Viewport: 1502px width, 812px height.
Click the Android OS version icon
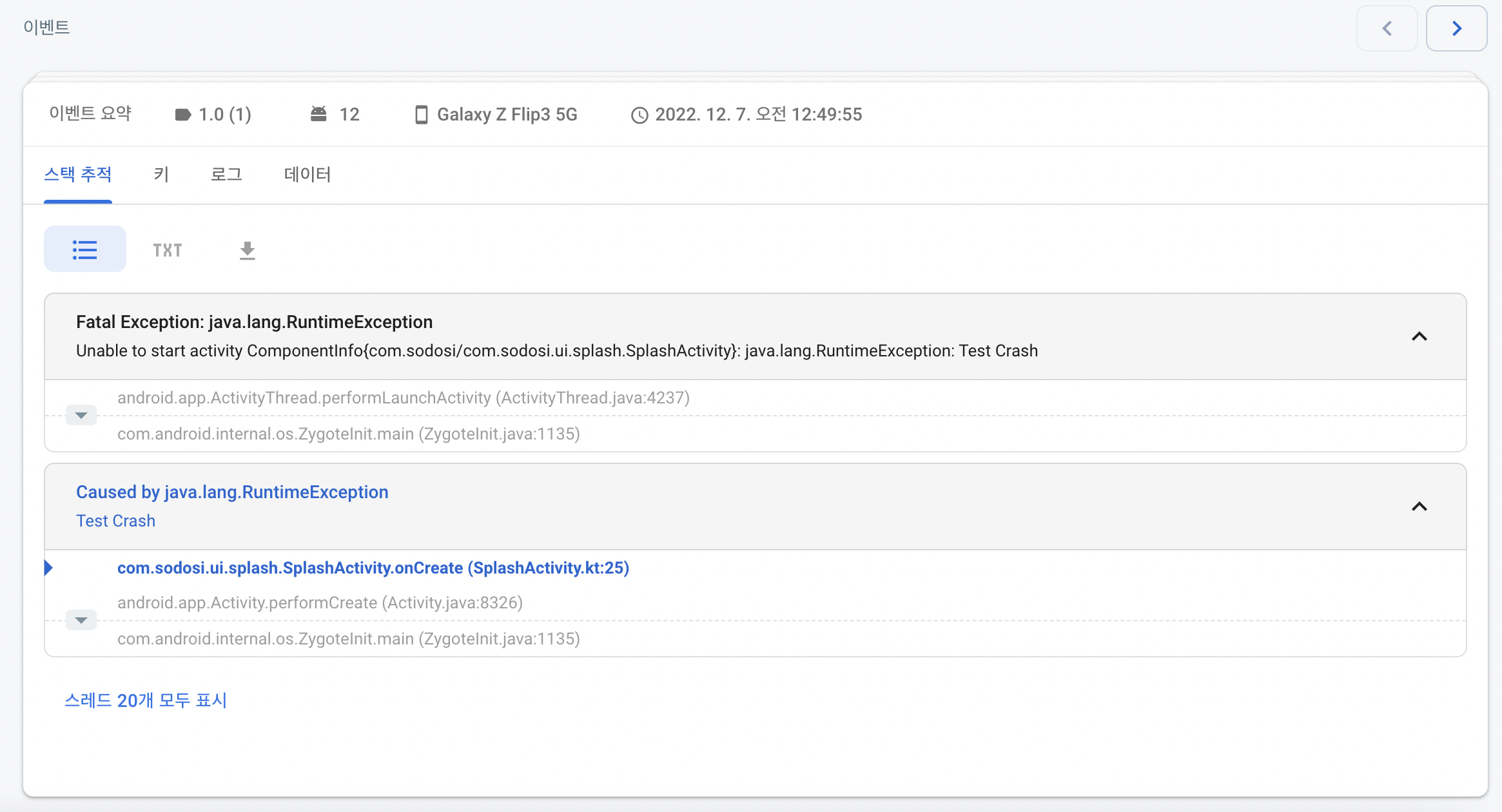pyautogui.click(x=318, y=114)
